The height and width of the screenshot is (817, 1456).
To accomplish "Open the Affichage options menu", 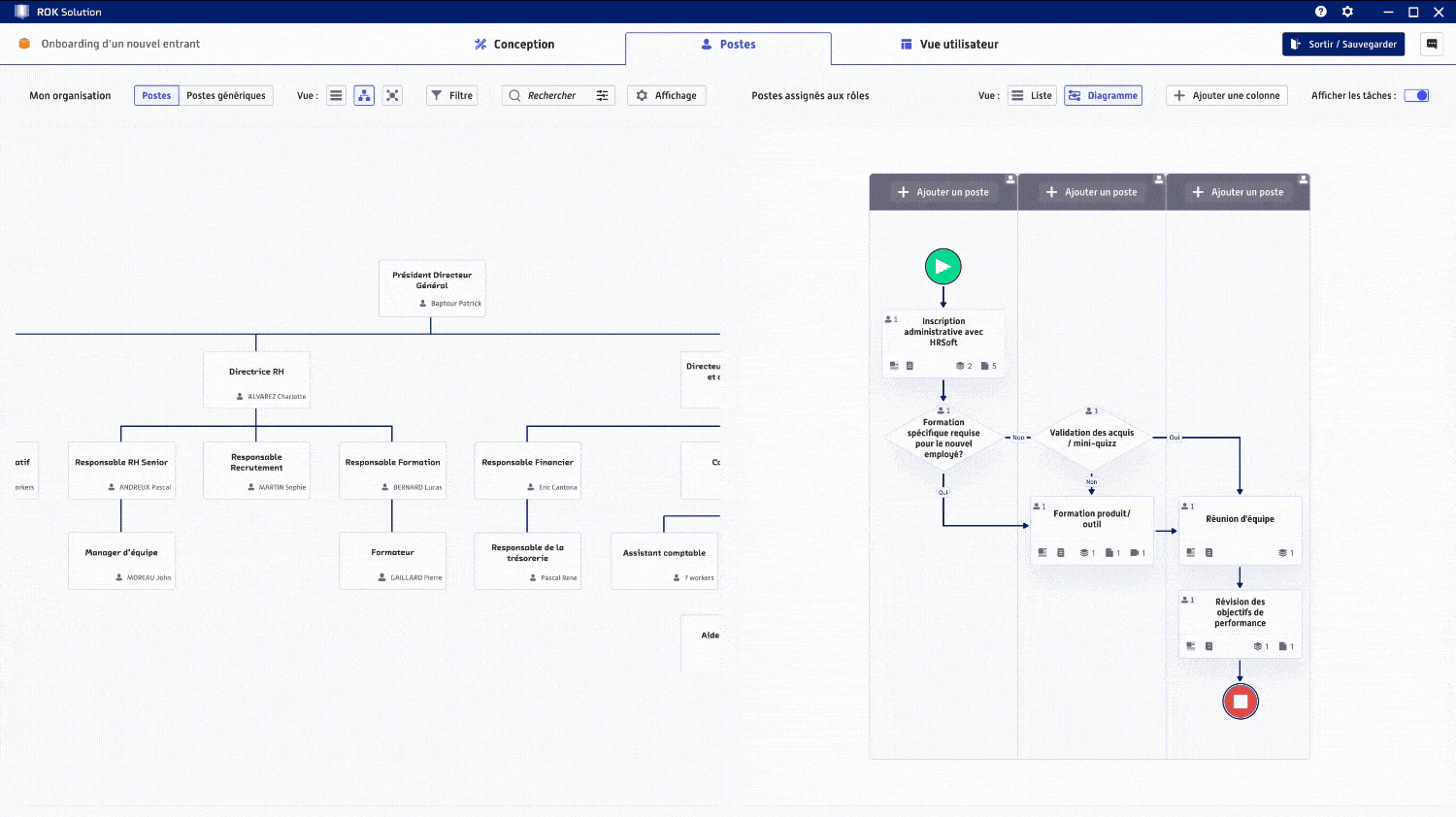I will (x=666, y=95).
